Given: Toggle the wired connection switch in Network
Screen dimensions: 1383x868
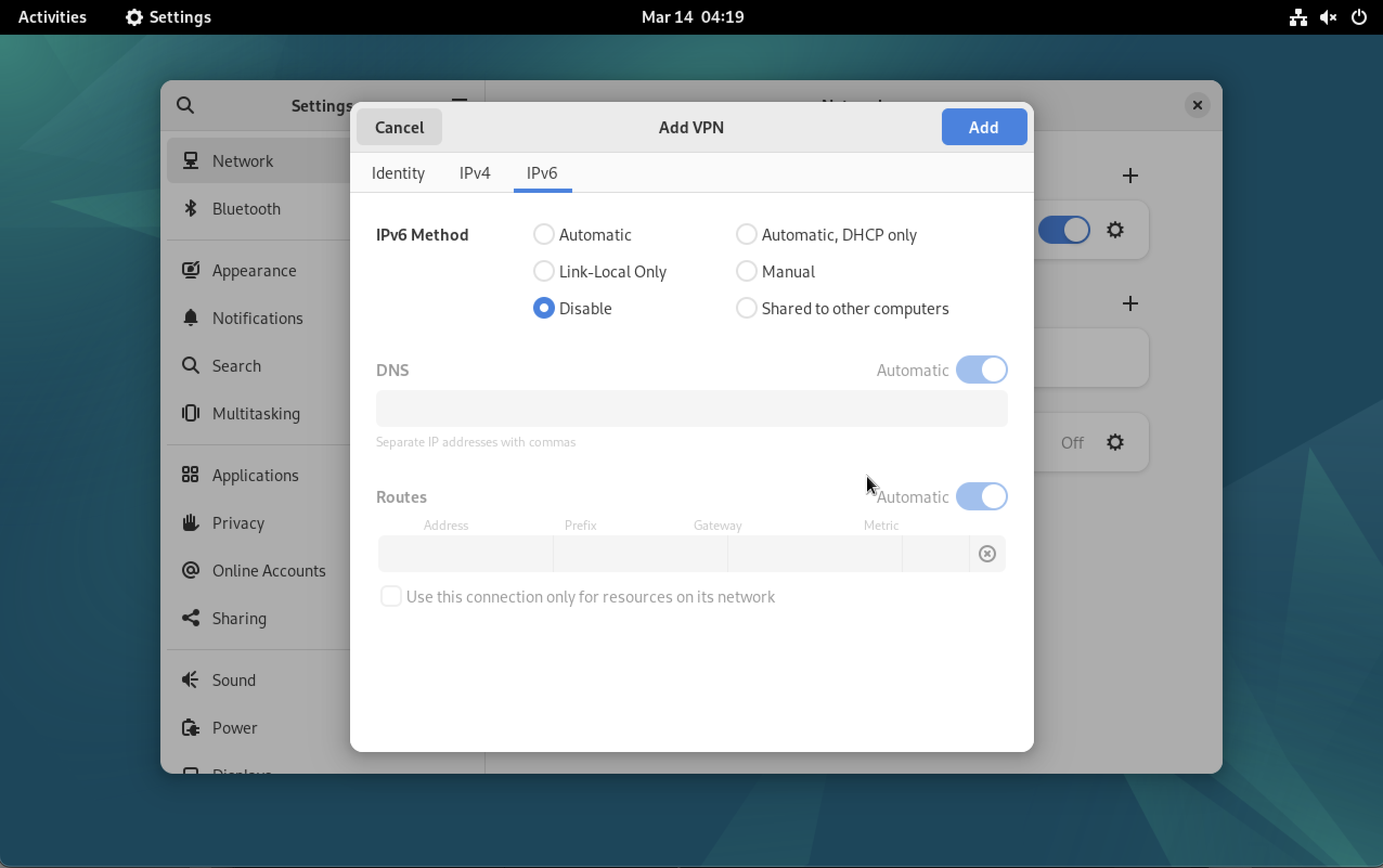Looking at the screenshot, I should pos(1064,230).
